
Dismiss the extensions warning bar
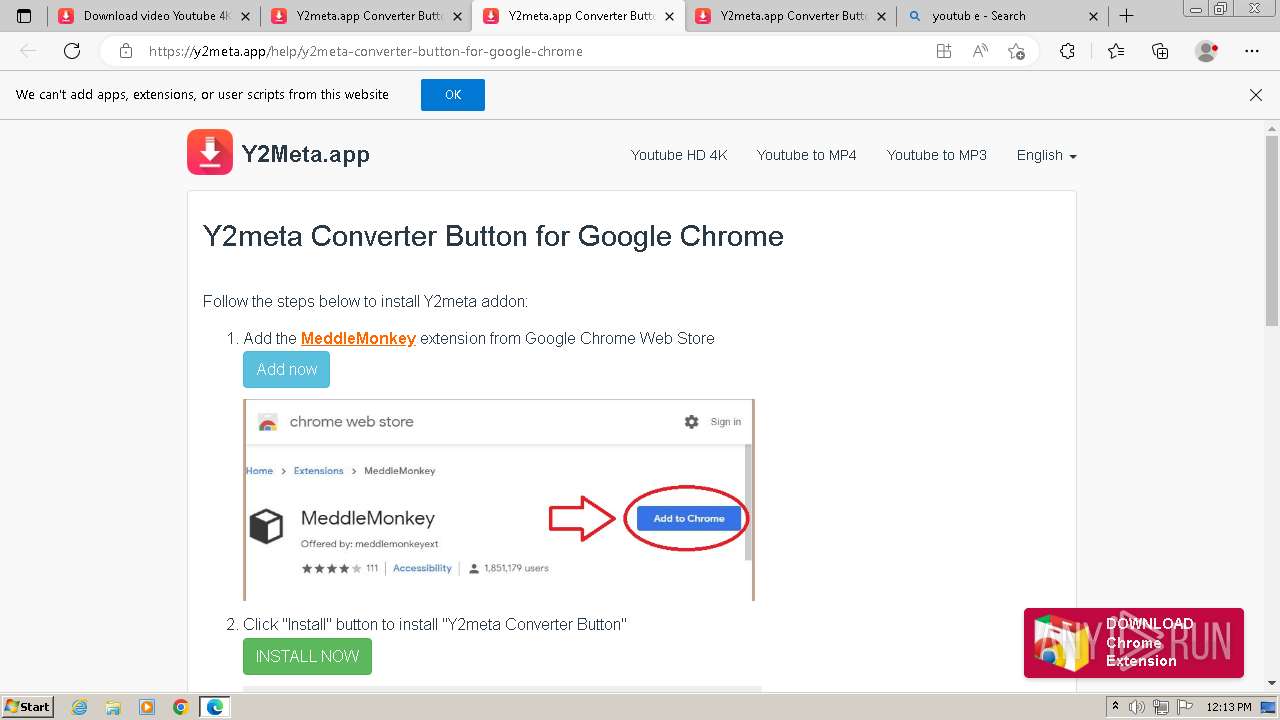pyautogui.click(x=1256, y=95)
